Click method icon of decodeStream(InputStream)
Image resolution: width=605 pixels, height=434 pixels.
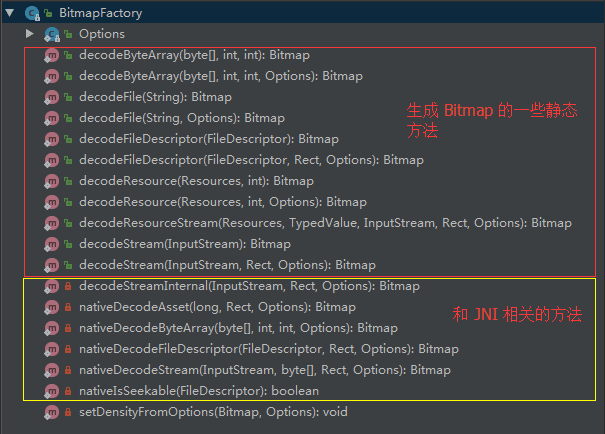click(x=51, y=244)
